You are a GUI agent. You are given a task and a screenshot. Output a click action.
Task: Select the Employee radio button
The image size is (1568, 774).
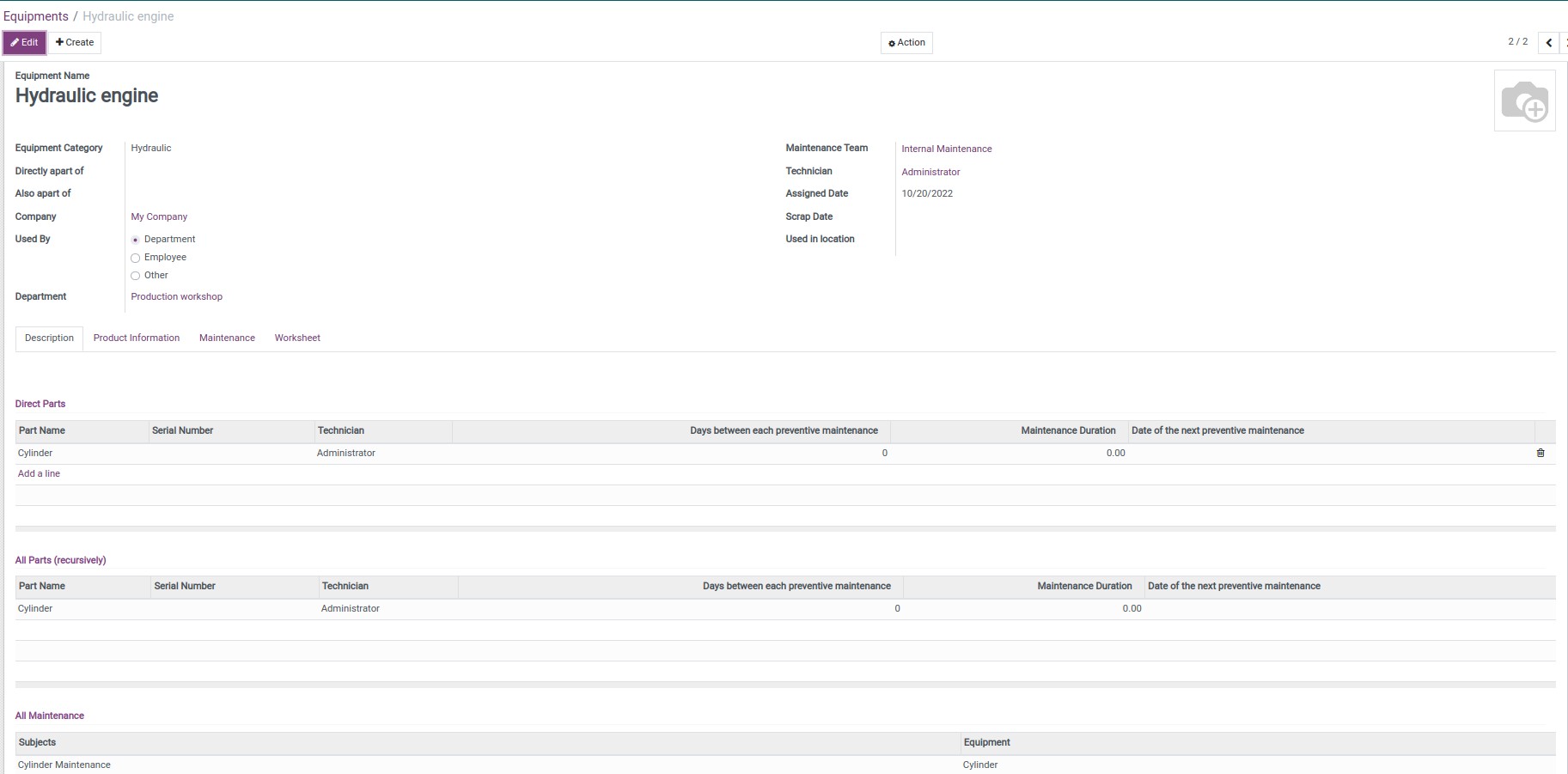click(135, 258)
